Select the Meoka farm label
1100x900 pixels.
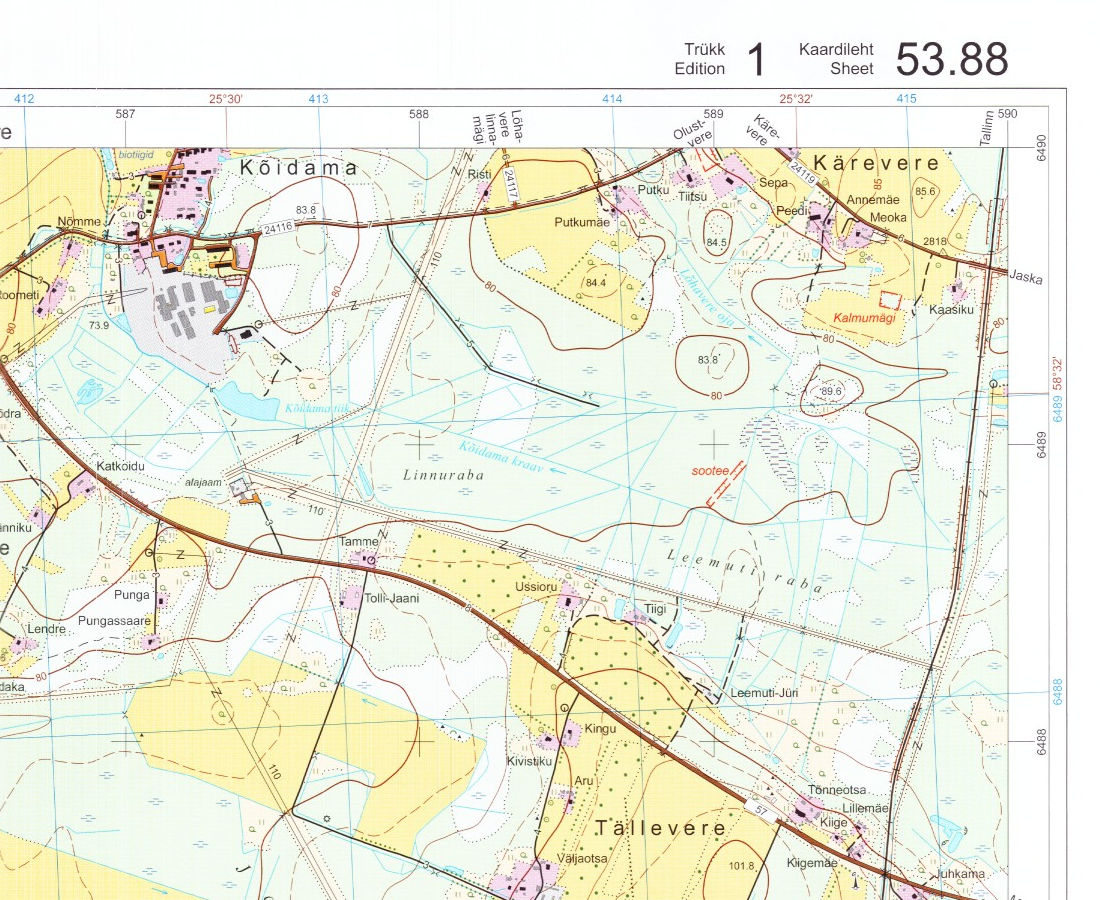coord(888,217)
